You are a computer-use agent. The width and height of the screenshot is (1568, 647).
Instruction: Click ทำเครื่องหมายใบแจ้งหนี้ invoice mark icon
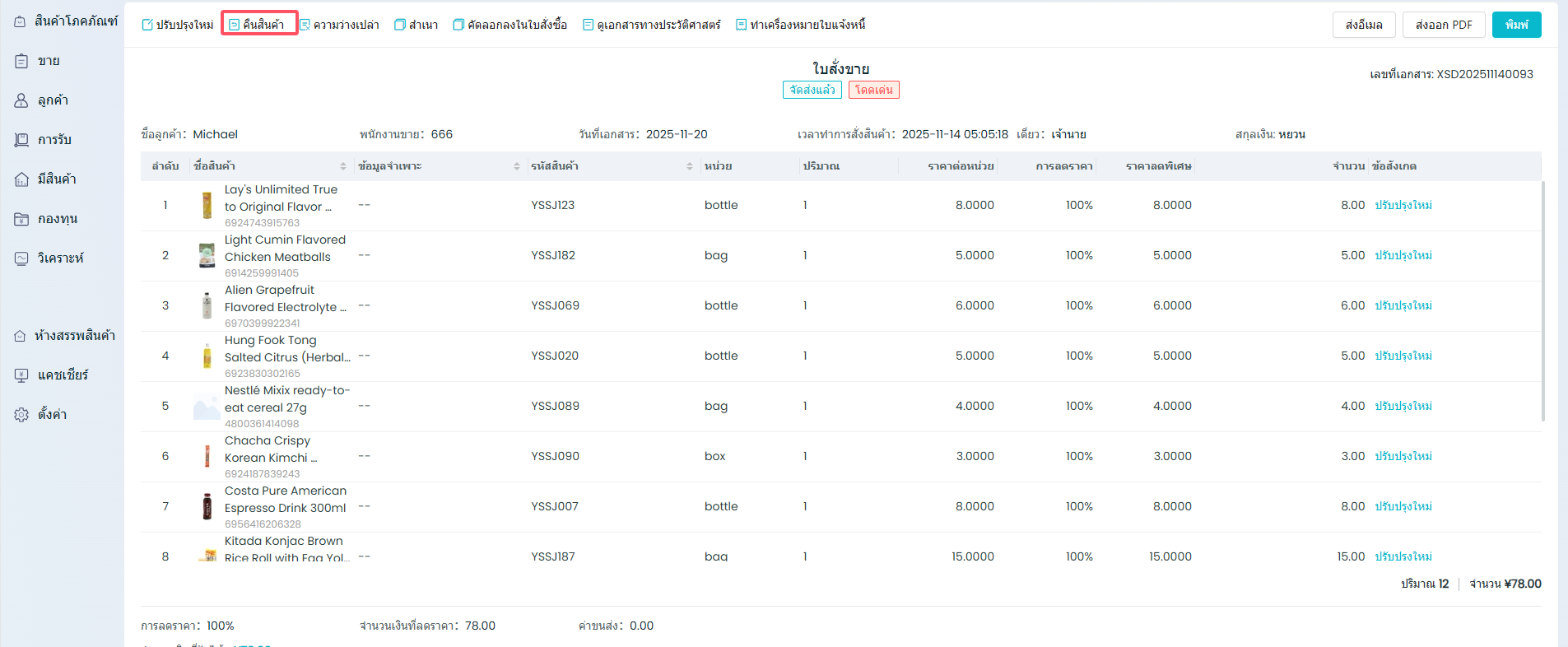741,25
